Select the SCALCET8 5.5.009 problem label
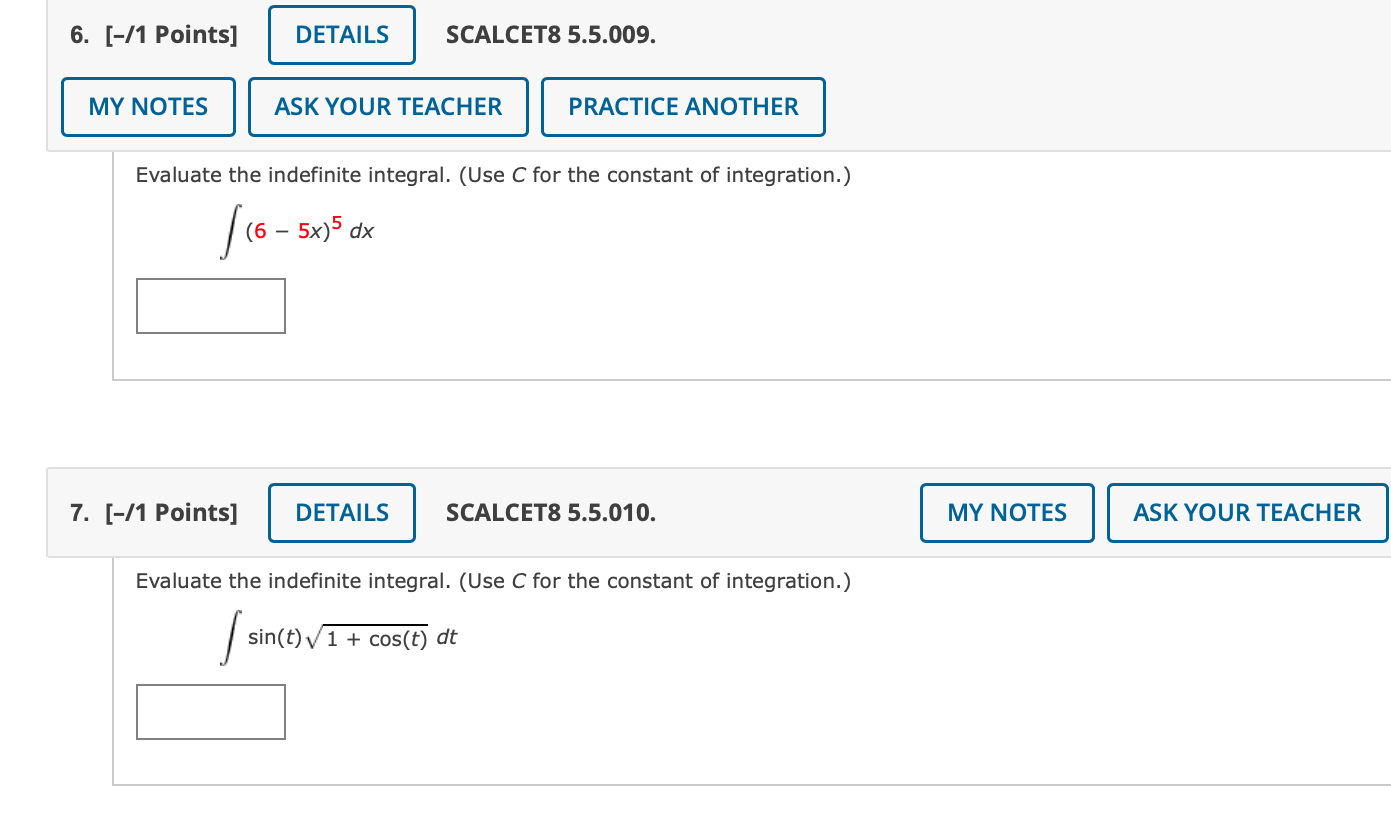Image resolution: width=1391 pixels, height=817 pixels. [551, 34]
